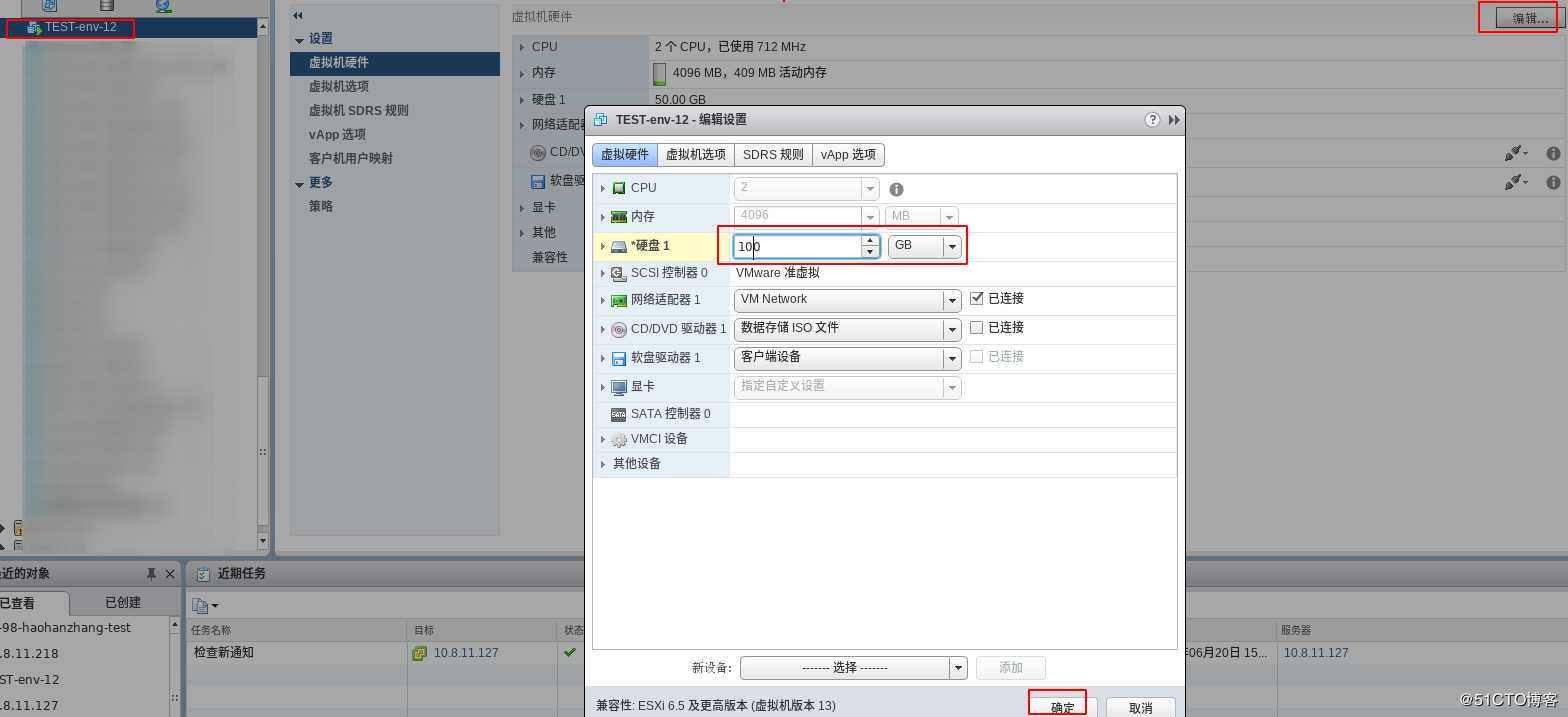Click the 近期任务 clipboard icon

coord(203,574)
